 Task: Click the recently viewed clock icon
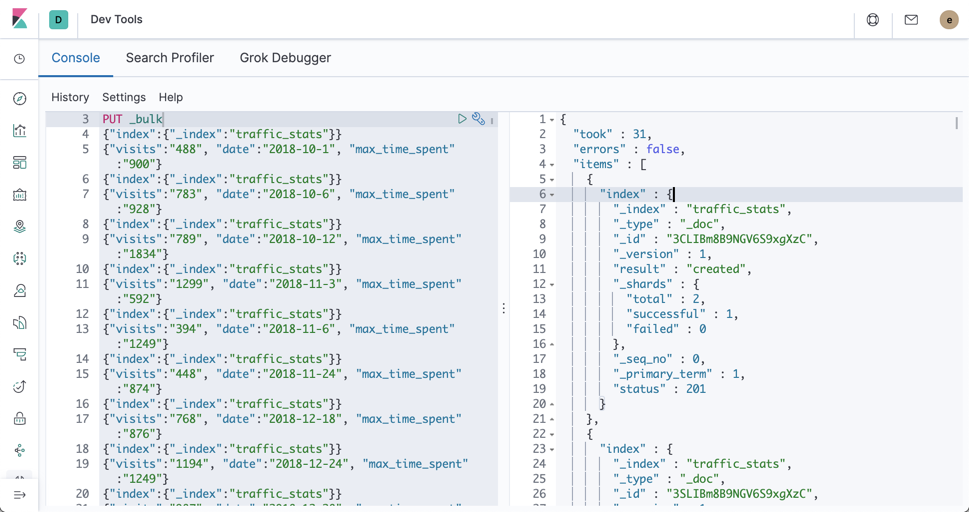[x=20, y=59]
